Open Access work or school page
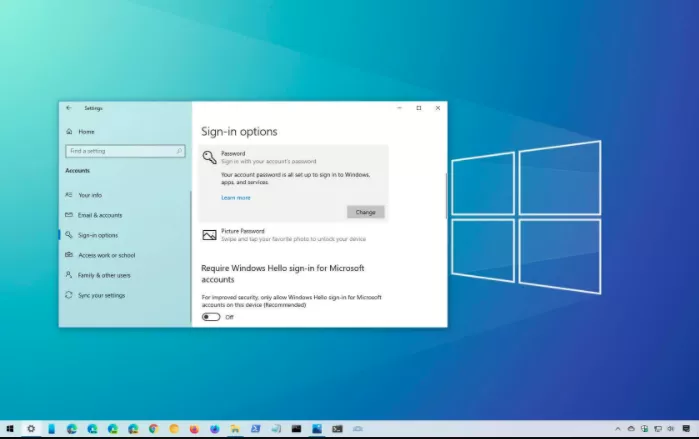The image size is (699, 439). pyautogui.click(x=100, y=255)
